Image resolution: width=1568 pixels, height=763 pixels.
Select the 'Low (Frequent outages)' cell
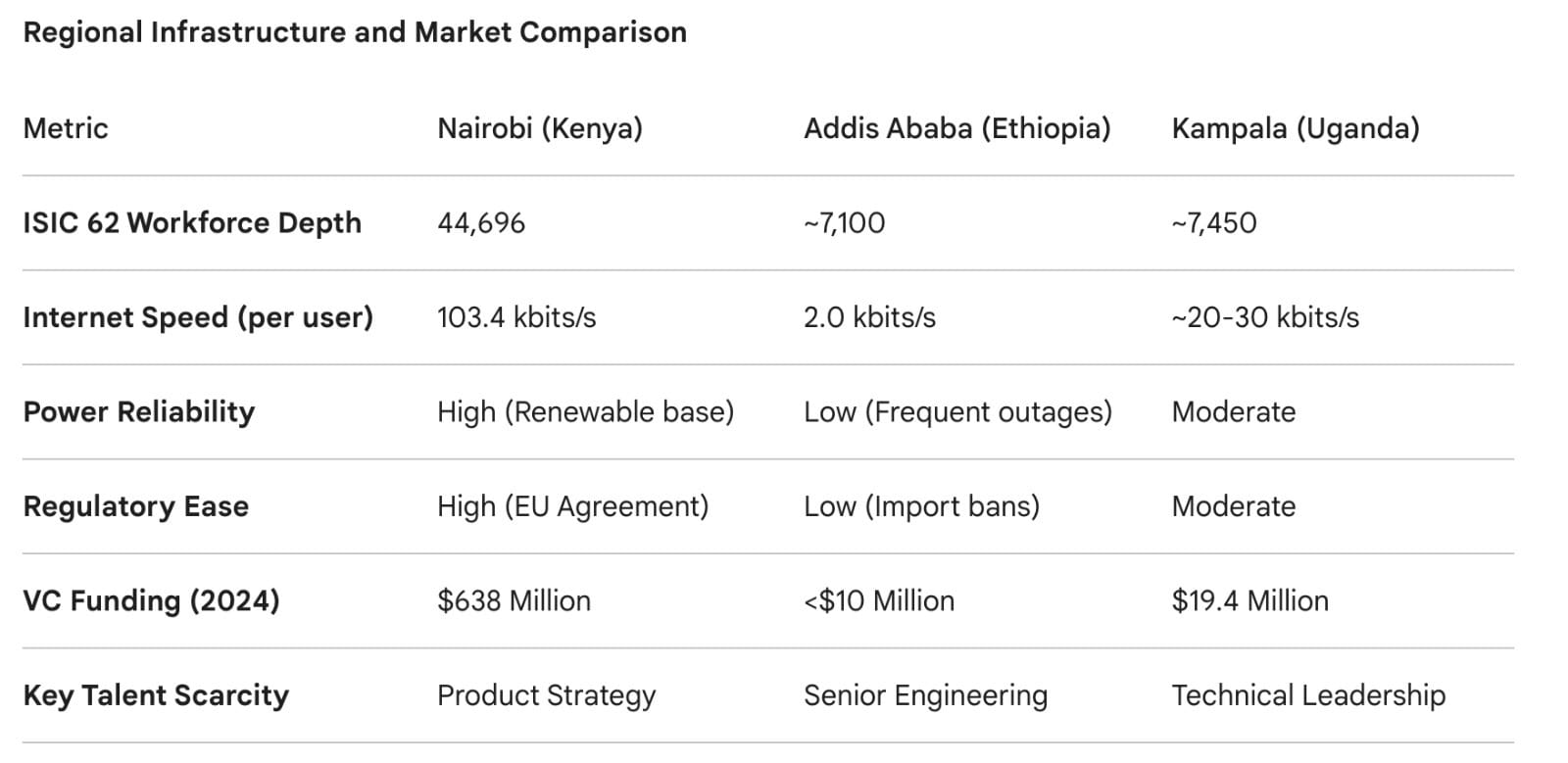957,411
